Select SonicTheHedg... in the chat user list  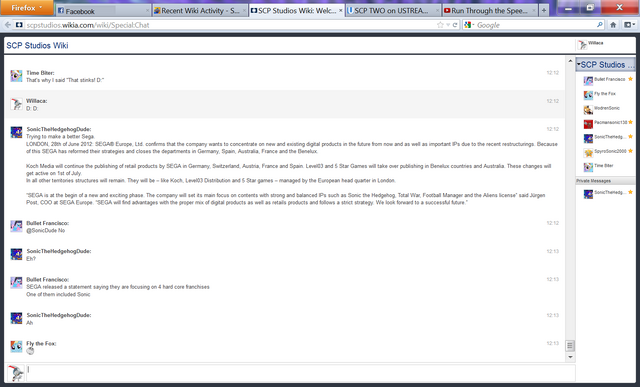click(x=606, y=138)
